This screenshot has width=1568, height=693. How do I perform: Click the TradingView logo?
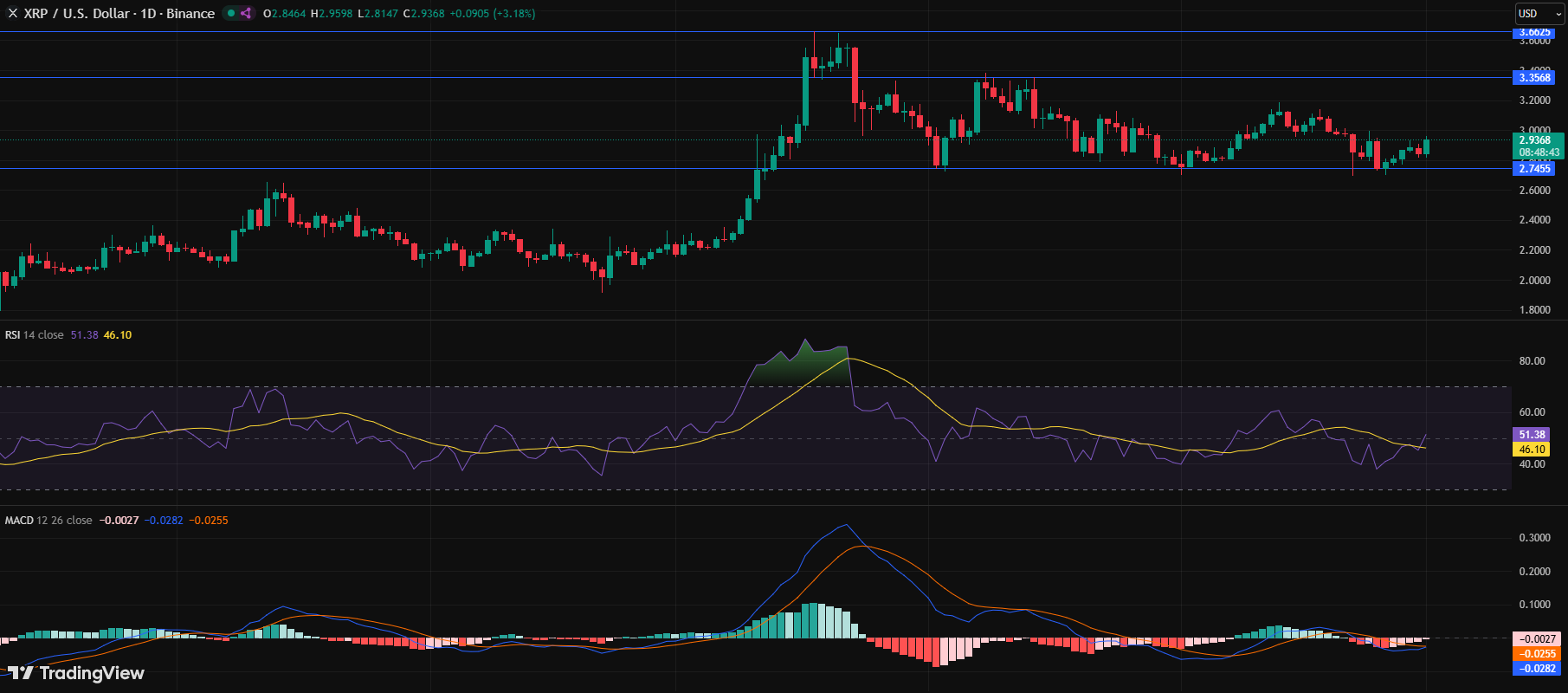76,673
